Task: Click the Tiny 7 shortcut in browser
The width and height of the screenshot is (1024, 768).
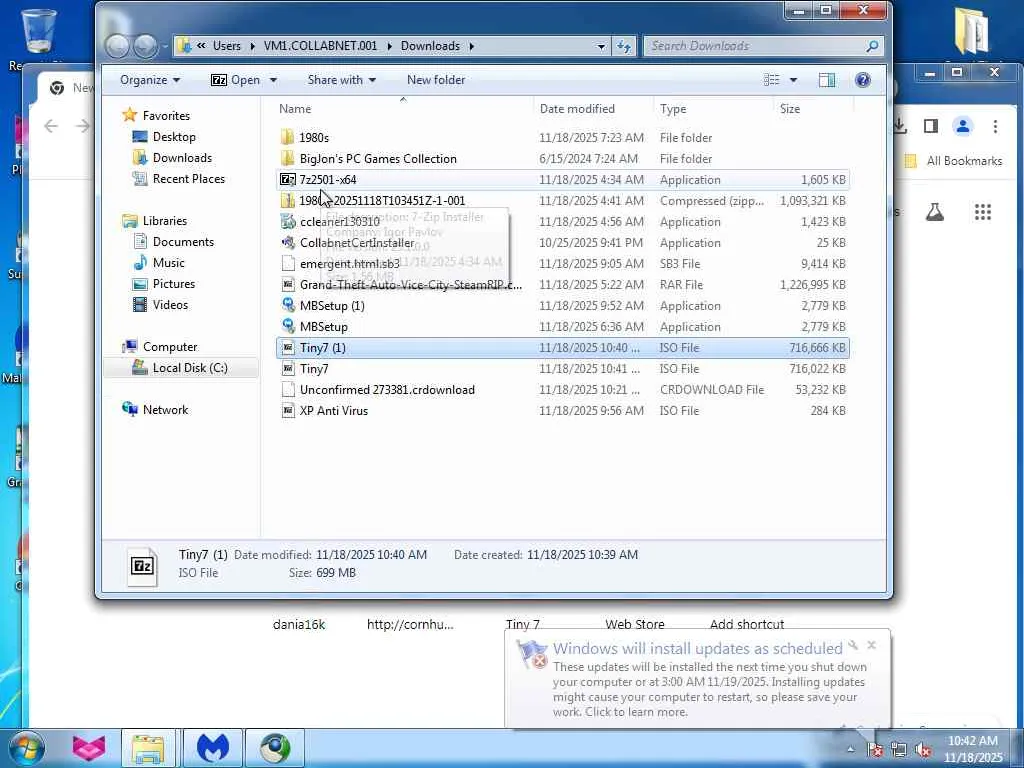Action: (522, 624)
